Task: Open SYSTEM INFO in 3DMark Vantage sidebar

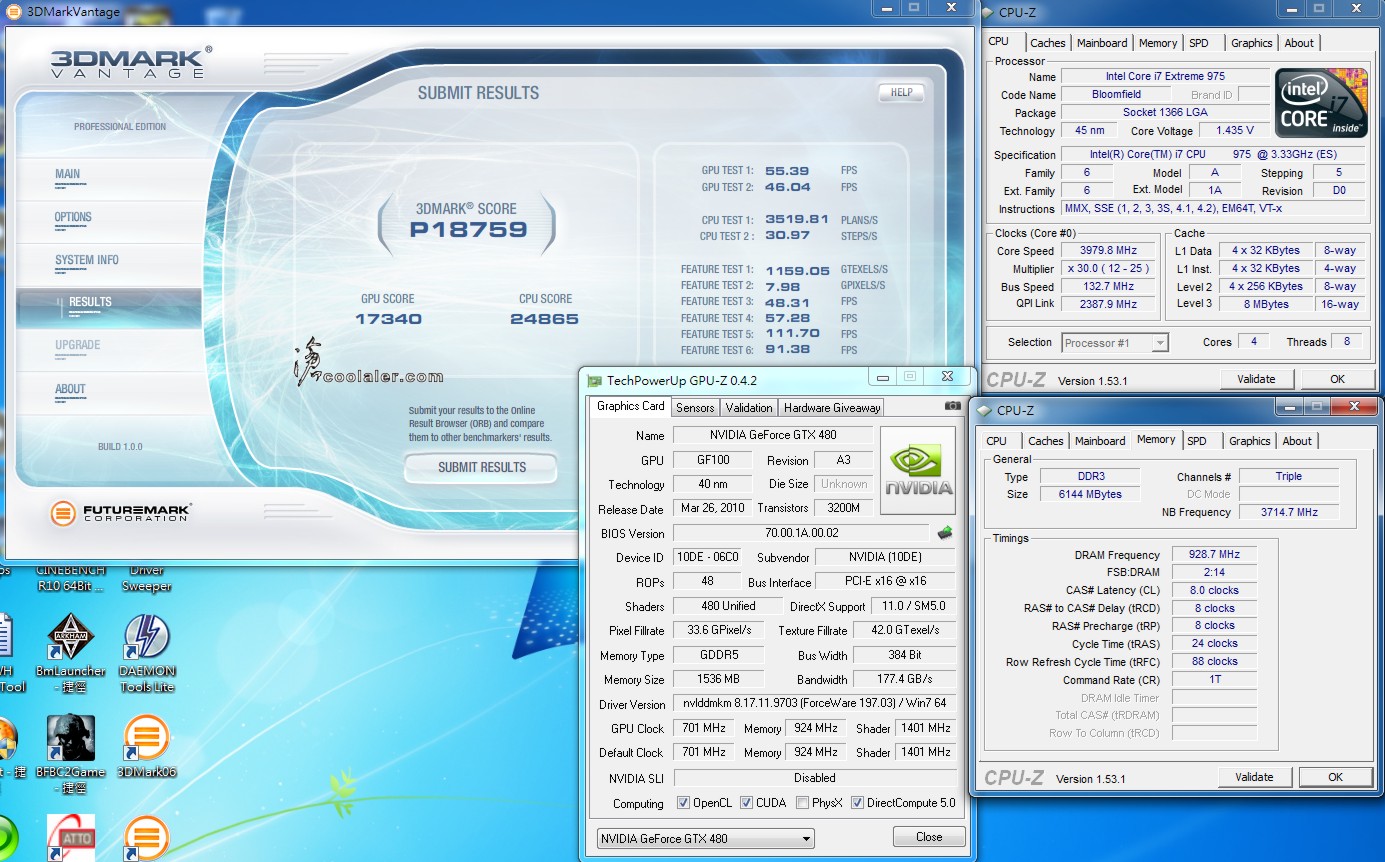Action: click(108, 264)
